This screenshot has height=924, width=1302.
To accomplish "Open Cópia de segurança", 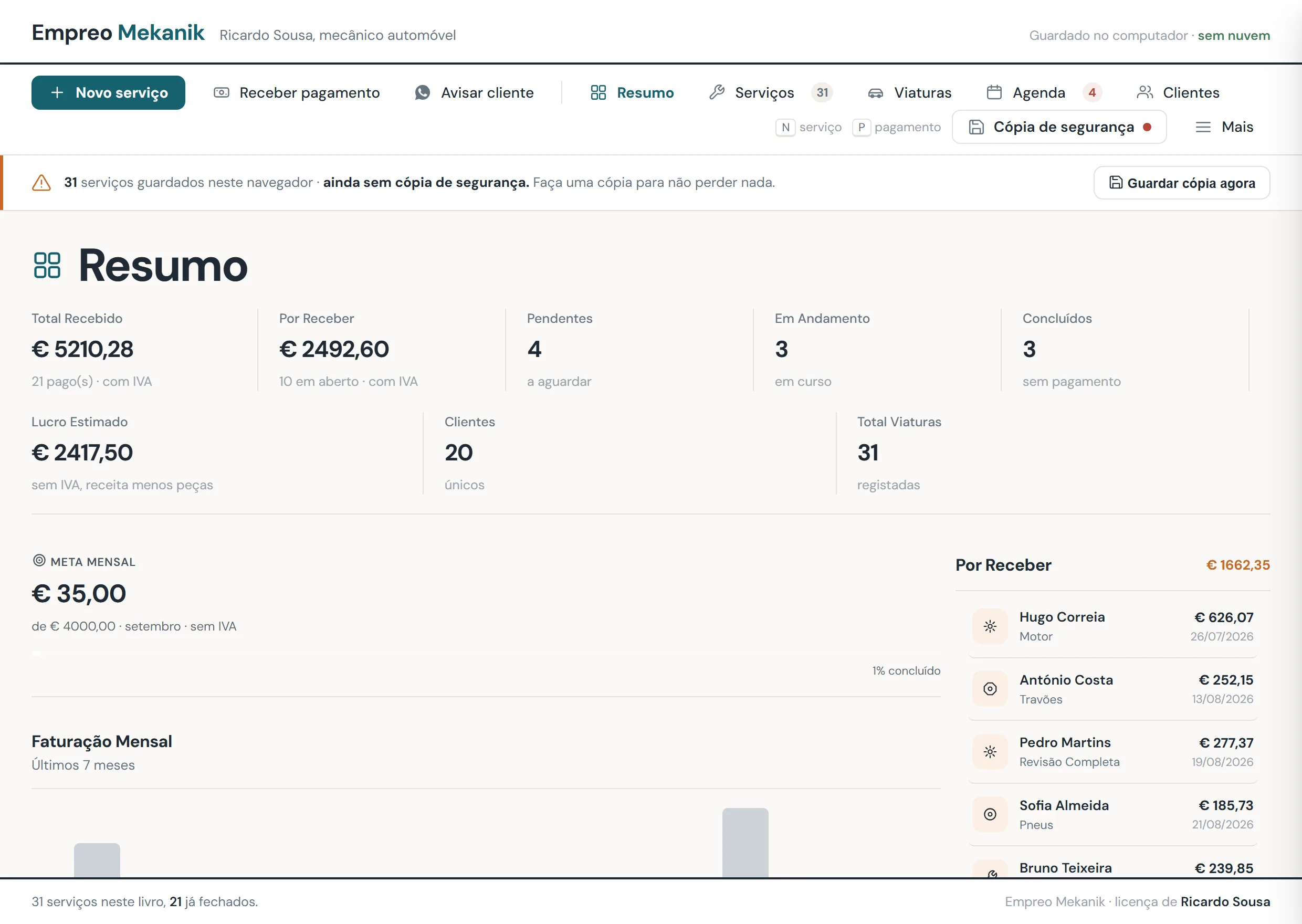I will point(1059,127).
